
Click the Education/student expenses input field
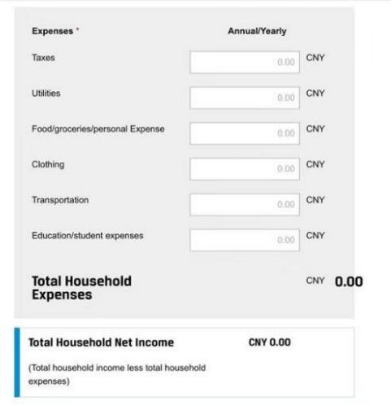tap(245, 240)
